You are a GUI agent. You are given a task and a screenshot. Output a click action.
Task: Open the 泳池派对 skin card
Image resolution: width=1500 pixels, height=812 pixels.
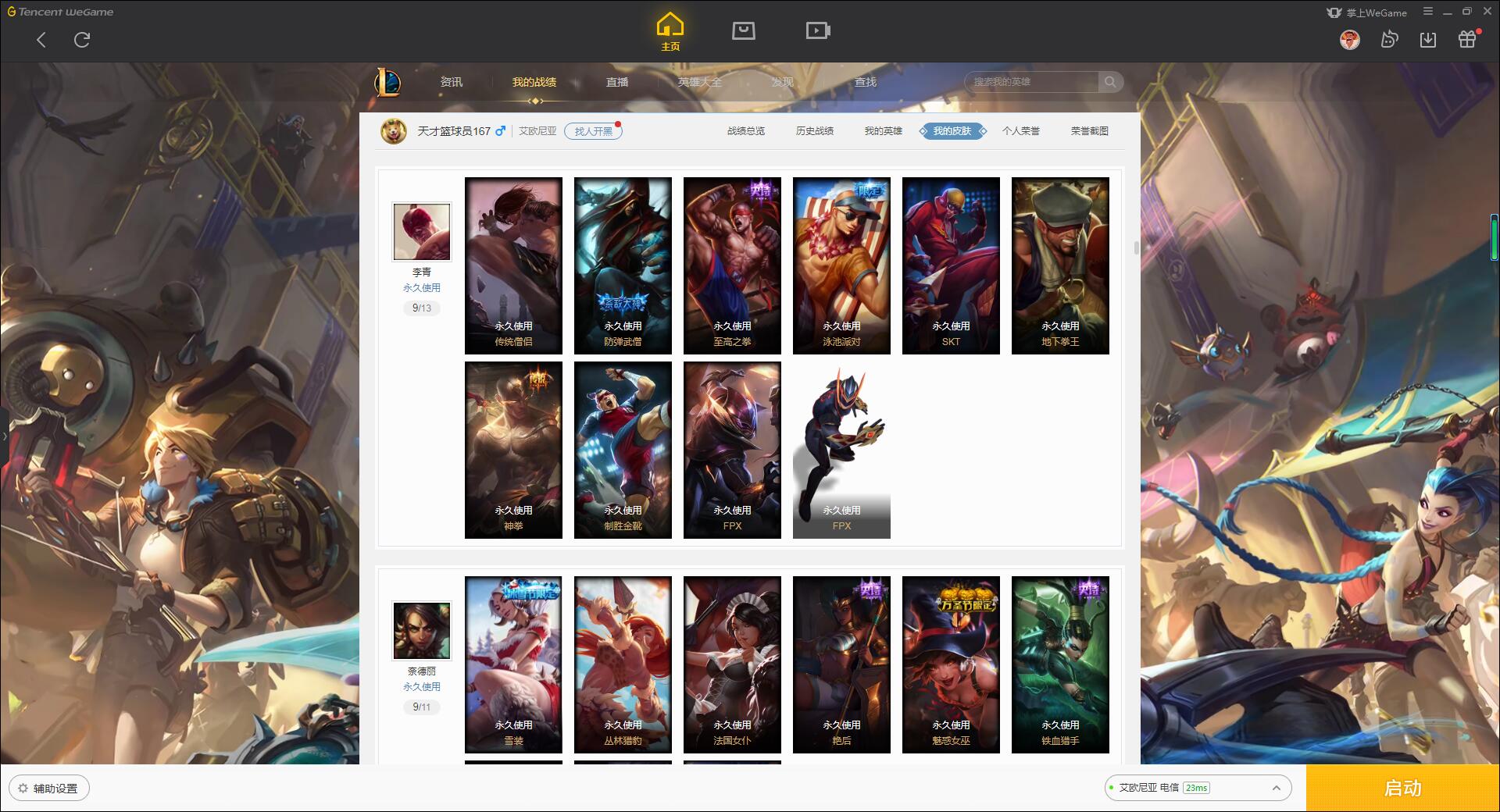tap(841, 265)
